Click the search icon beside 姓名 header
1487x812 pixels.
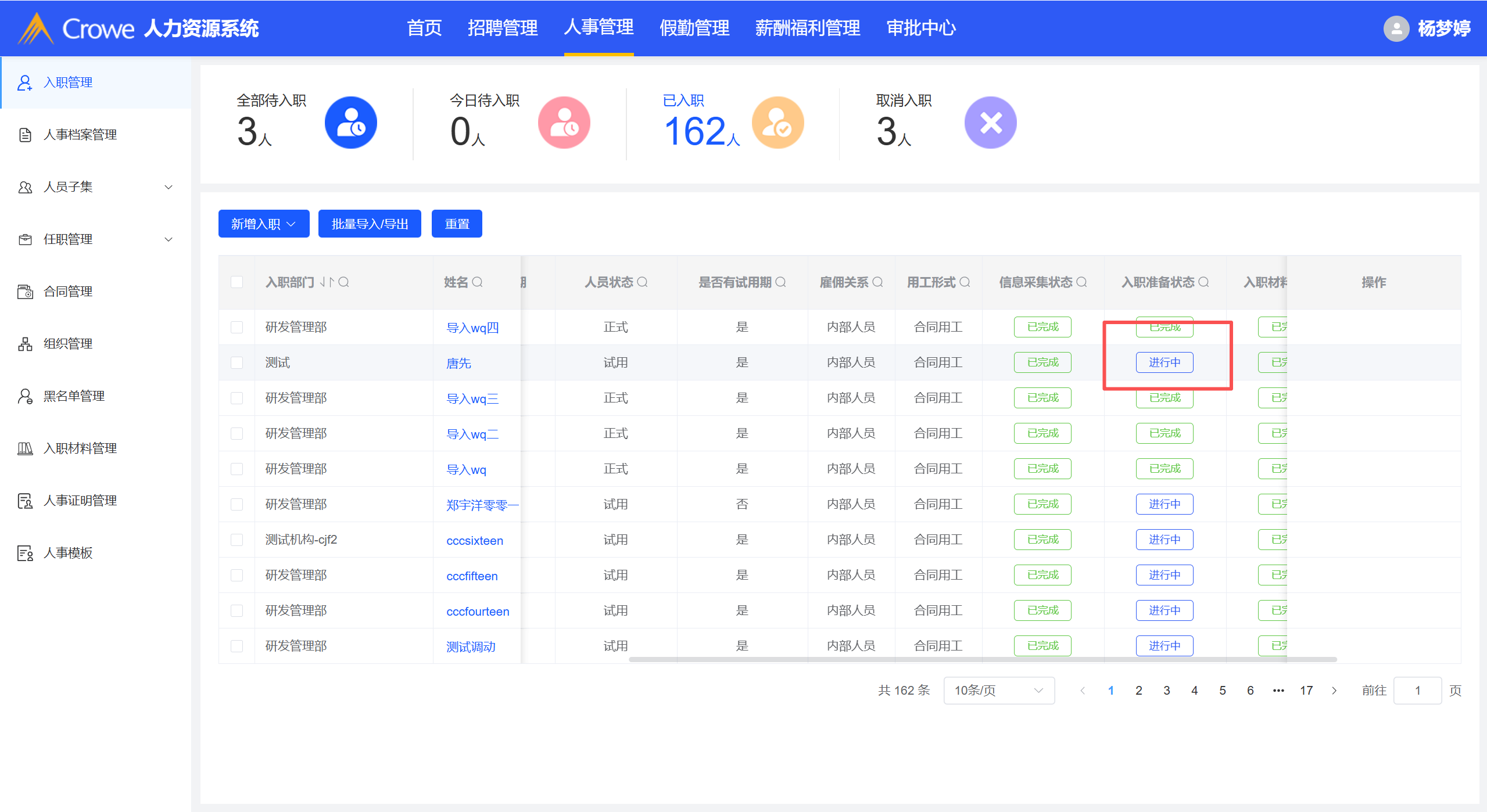[x=478, y=282]
